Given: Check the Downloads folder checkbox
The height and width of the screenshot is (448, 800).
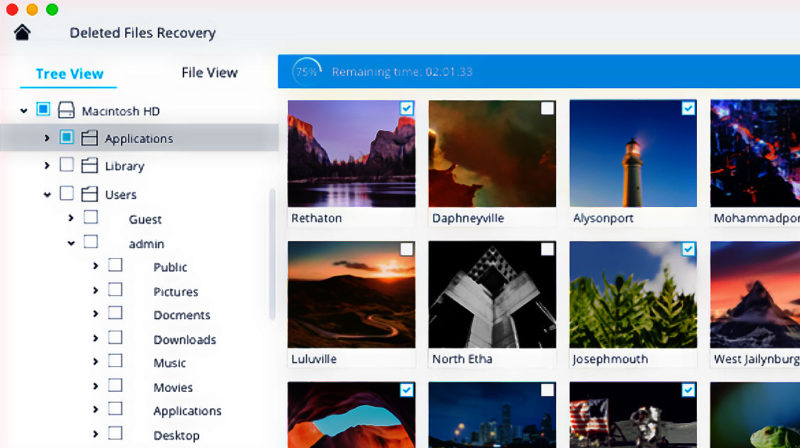Looking at the screenshot, I should pos(115,337).
